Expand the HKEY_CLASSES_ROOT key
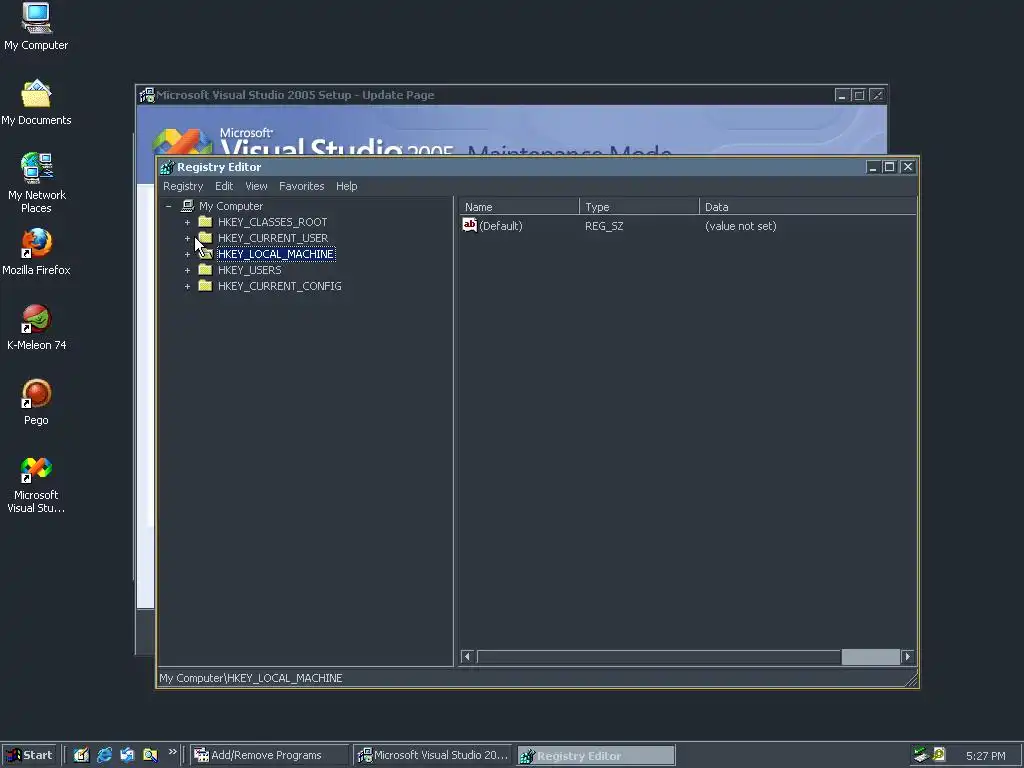This screenshot has width=1024, height=768. 187,222
